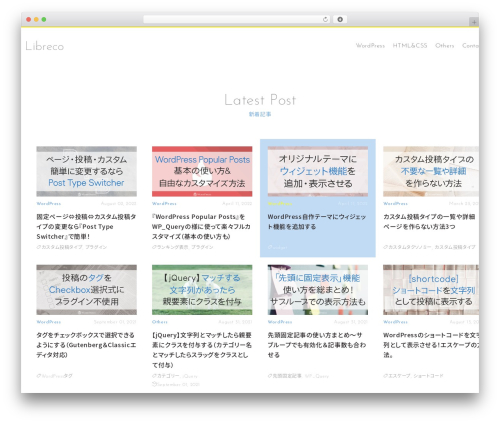Click WordPress category on Post Type Switcher card
Viewport: 500px width, 423px height.
pos(49,203)
